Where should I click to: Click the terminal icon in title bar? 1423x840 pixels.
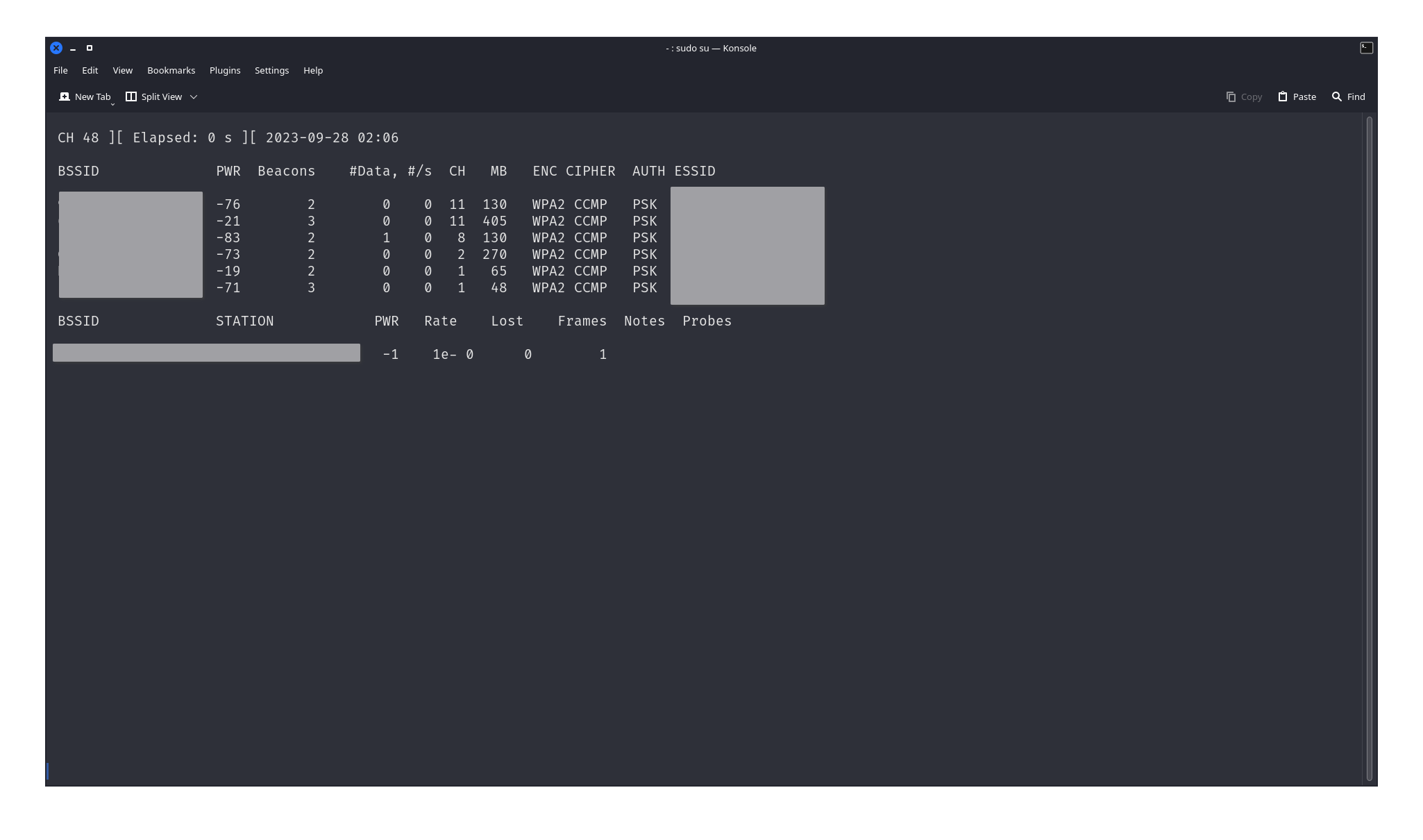tap(1366, 47)
